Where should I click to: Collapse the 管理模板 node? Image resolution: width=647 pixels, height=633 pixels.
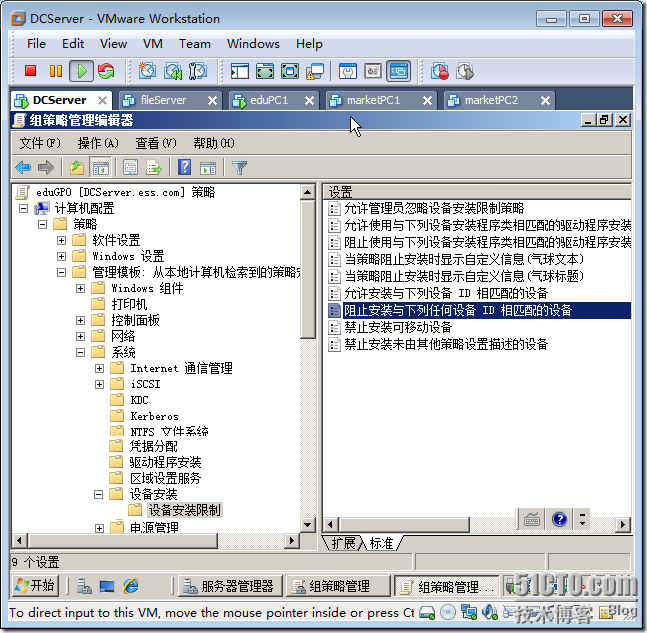pyautogui.click(x=61, y=272)
